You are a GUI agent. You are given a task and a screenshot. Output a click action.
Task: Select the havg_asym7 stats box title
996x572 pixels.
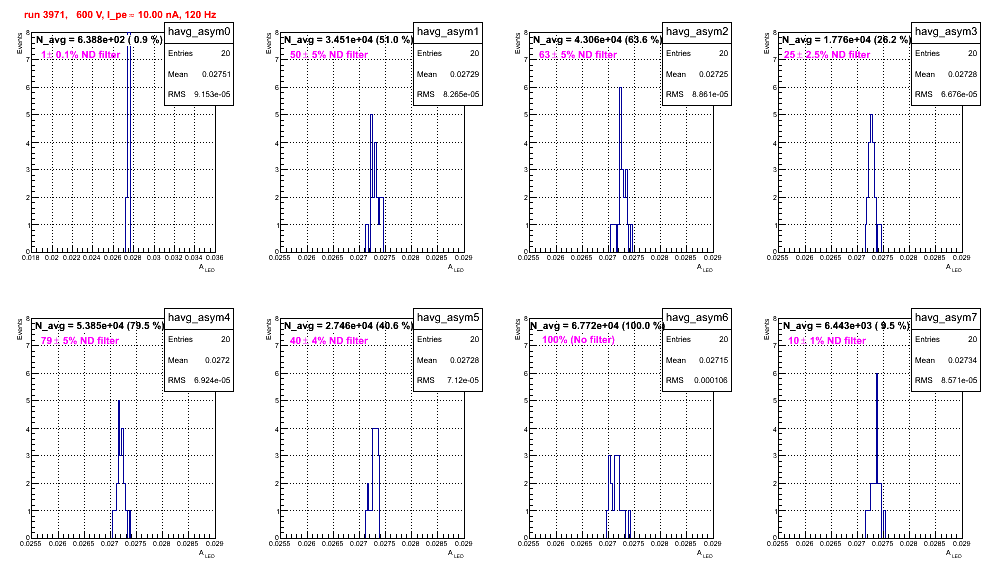(946, 317)
